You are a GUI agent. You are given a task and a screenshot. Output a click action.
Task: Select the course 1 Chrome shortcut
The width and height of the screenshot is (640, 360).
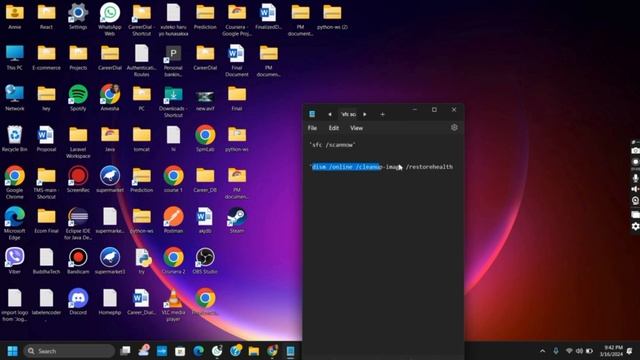point(173,180)
